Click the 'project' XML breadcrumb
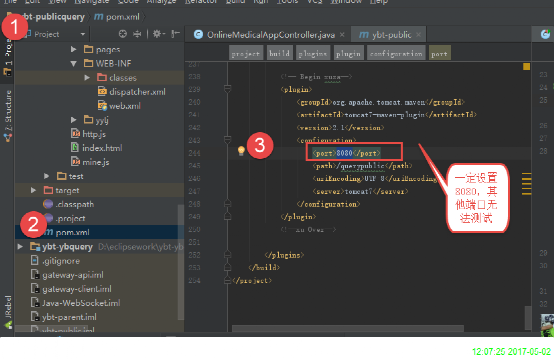Screen dimensions: 554x360 pyautogui.click(x=246, y=54)
